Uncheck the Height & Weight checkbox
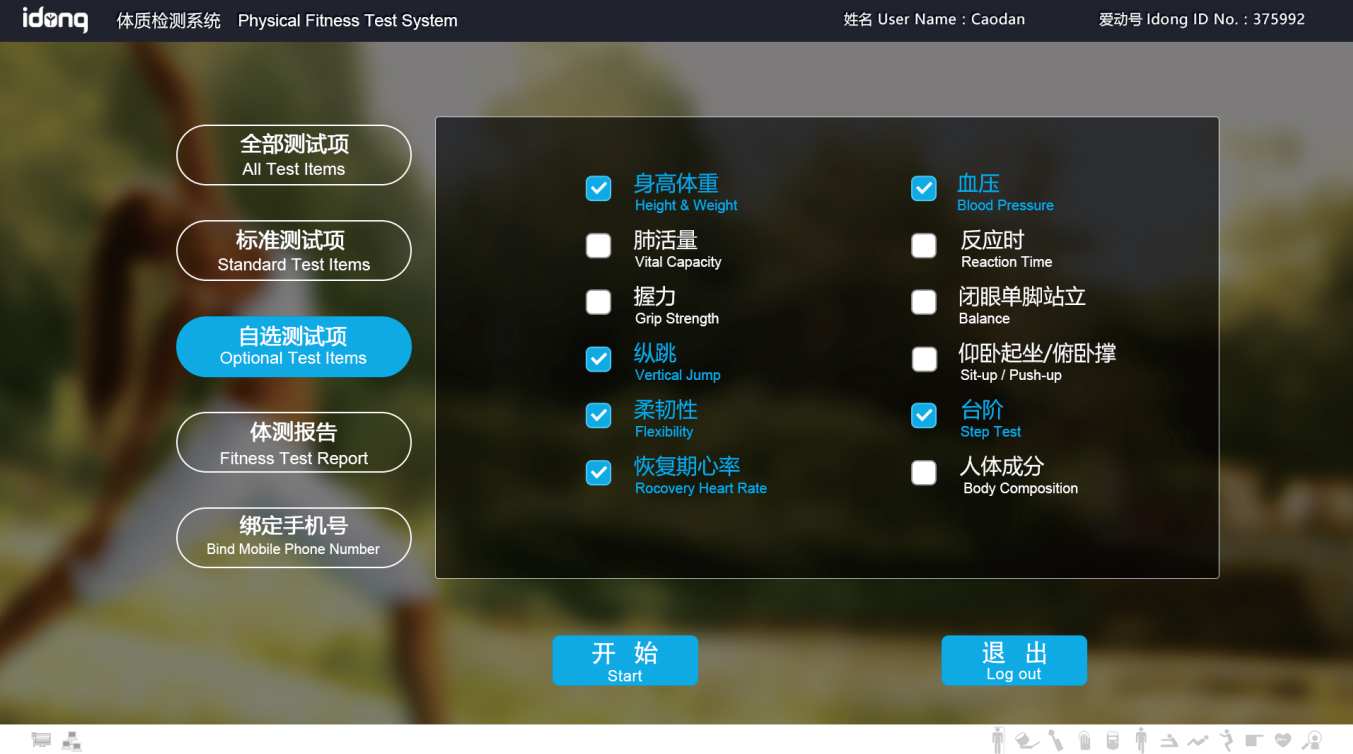 click(598, 188)
